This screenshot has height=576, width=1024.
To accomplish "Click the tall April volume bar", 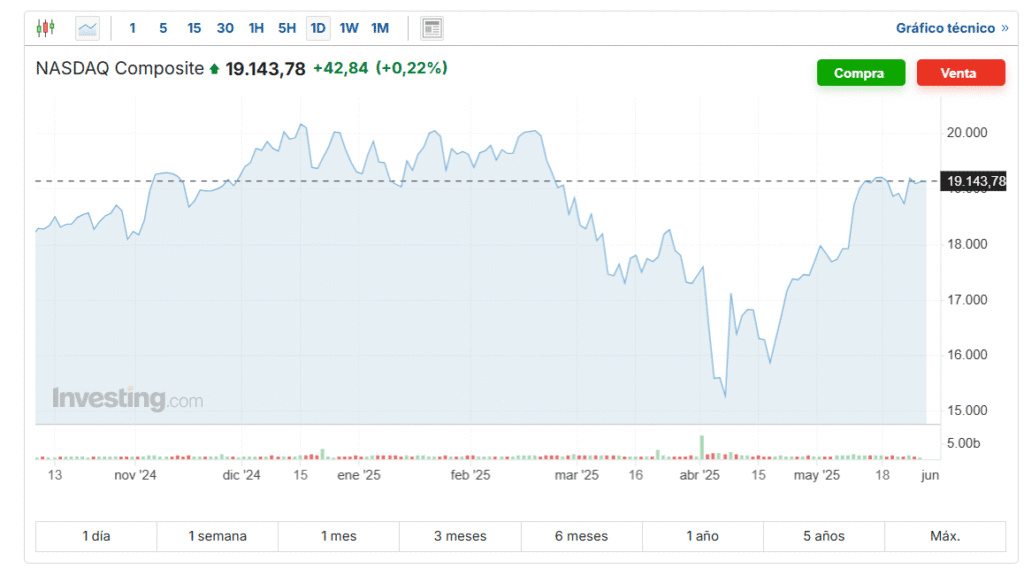I will [x=702, y=446].
